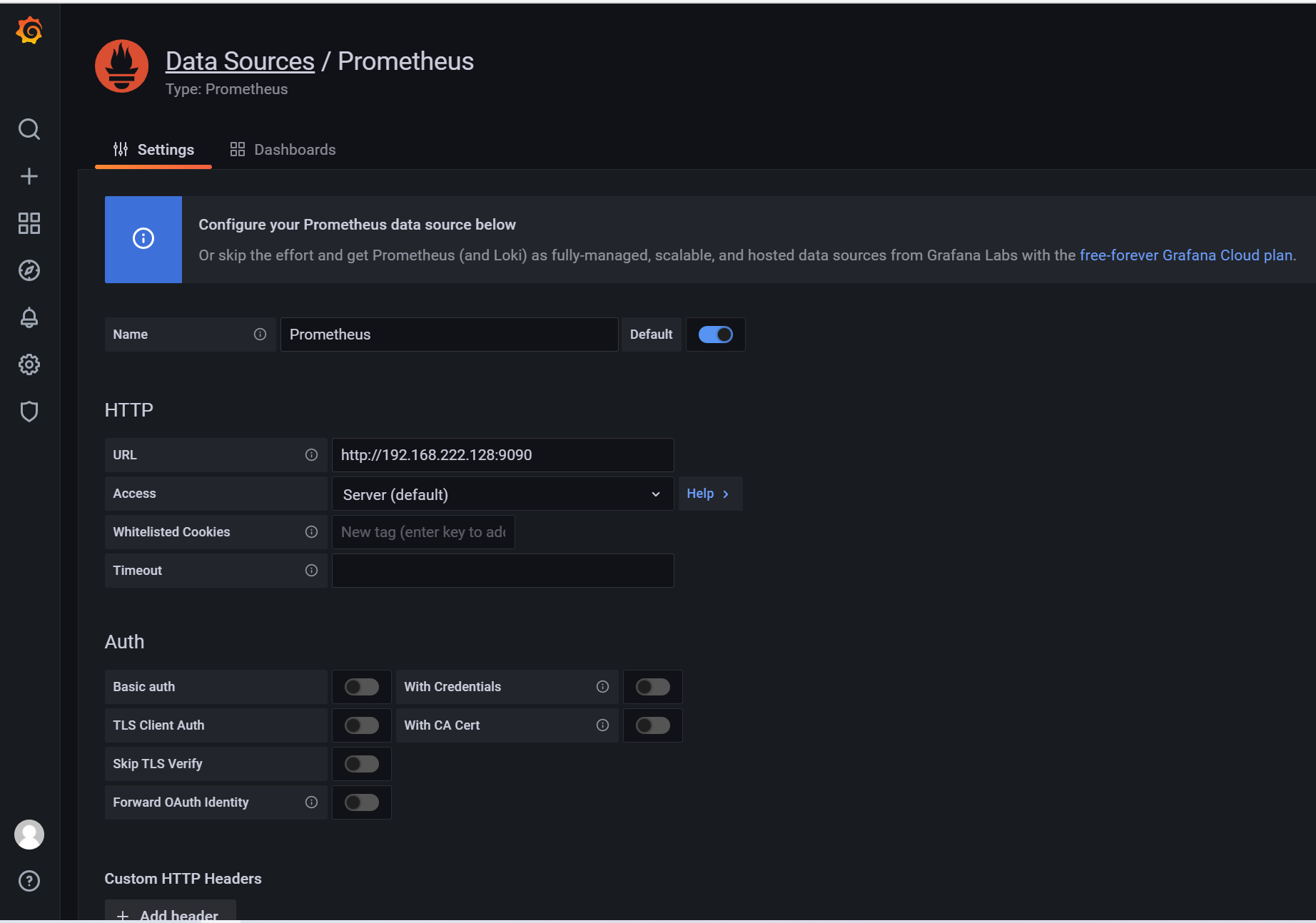
Task: Open the Grafana home logo
Action: point(29,31)
